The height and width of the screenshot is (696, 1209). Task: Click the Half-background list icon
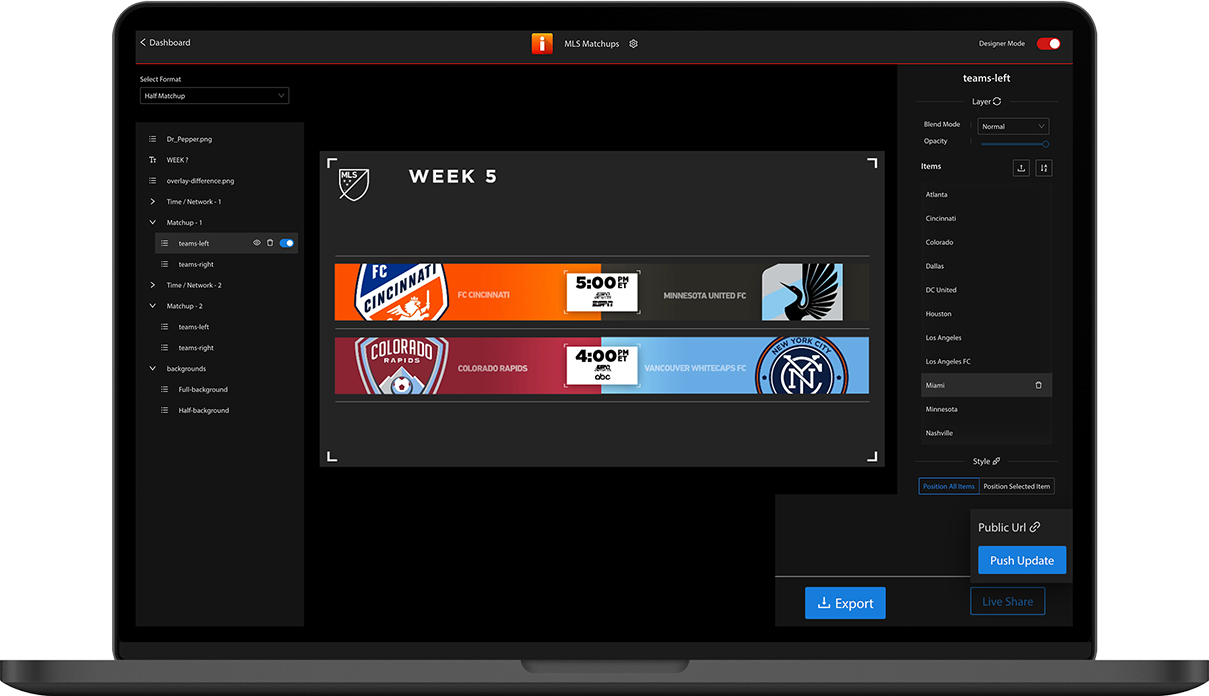165,410
